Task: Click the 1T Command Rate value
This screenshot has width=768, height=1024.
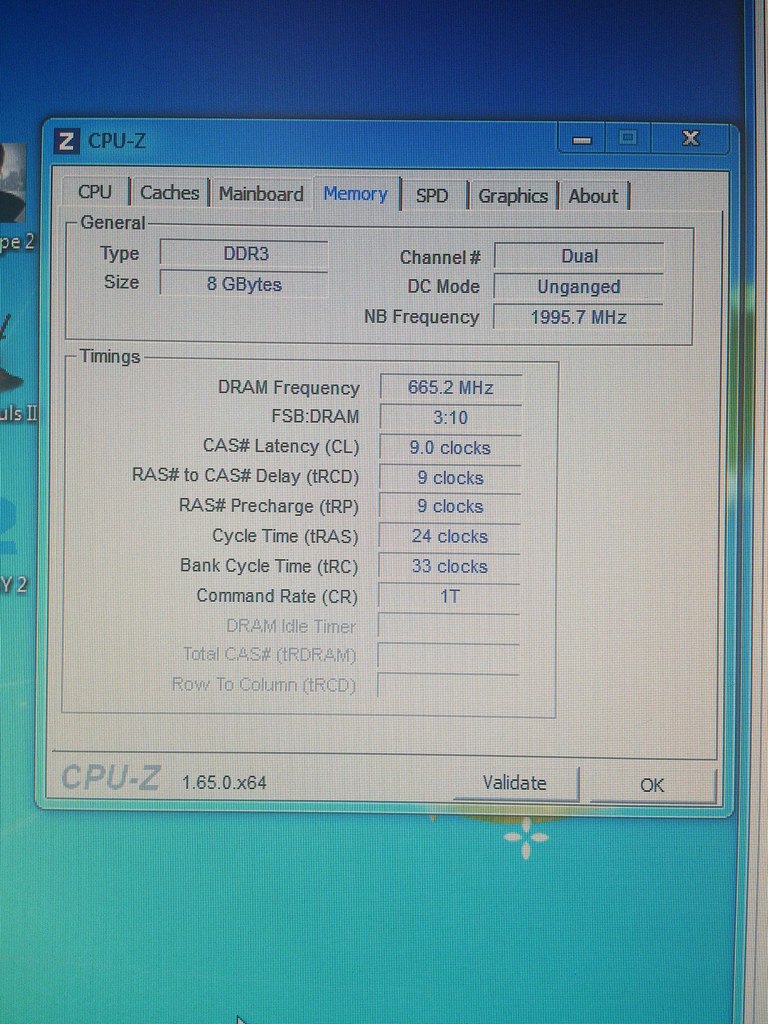Action: tap(449, 596)
